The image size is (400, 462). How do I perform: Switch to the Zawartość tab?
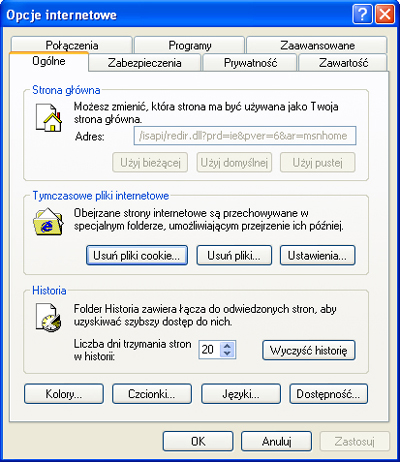pyautogui.click(x=343, y=63)
